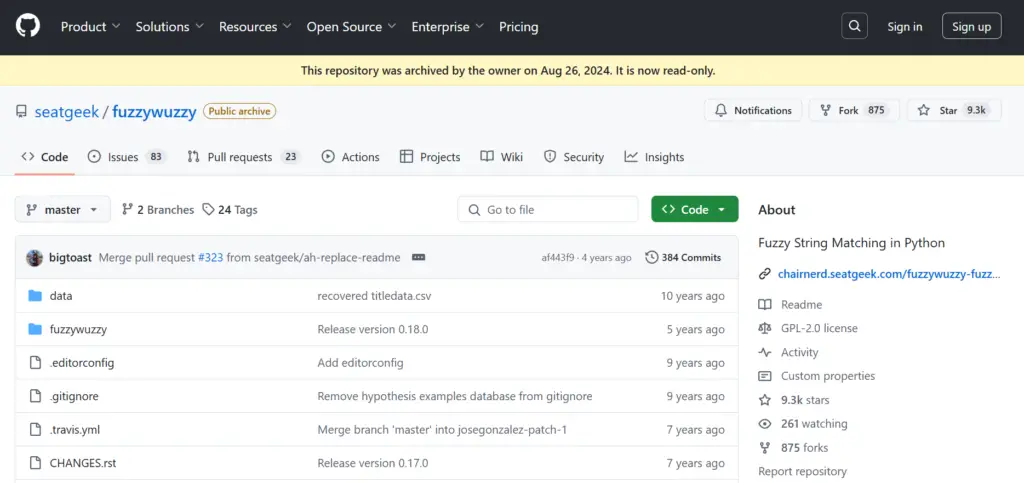Click the repository book icon beside seatgeek
The image size is (1024, 483).
[x=22, y=112]
